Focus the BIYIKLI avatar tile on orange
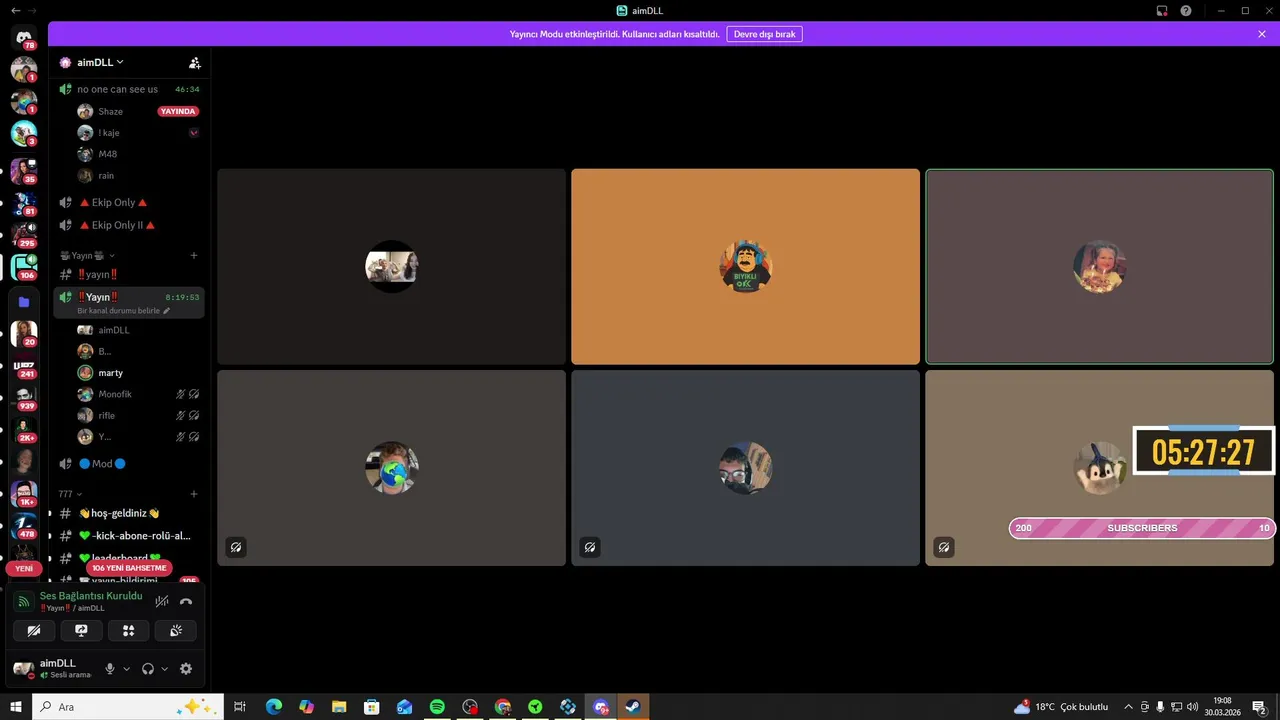This screenshot has height=720, width=1280. (745, 266)
